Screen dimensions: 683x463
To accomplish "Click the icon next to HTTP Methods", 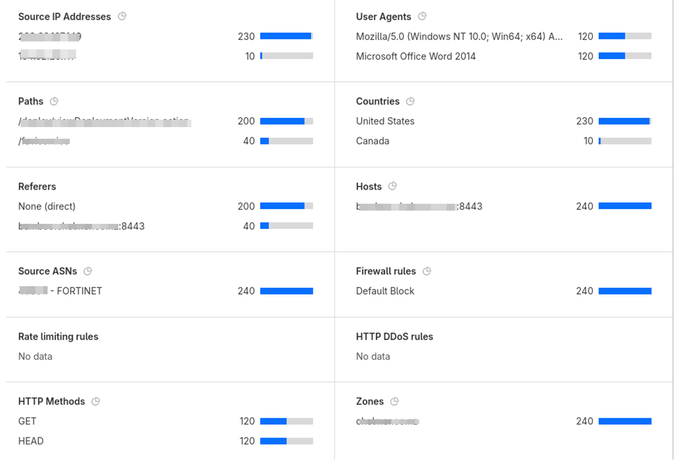I will pyautogui.click(x=95, y=402).
